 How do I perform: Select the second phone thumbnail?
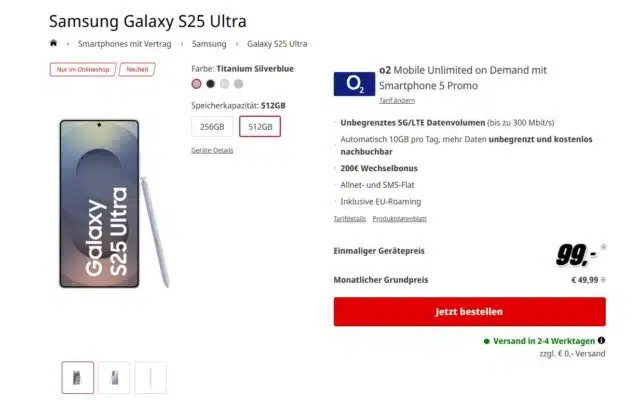pos(114,378)
